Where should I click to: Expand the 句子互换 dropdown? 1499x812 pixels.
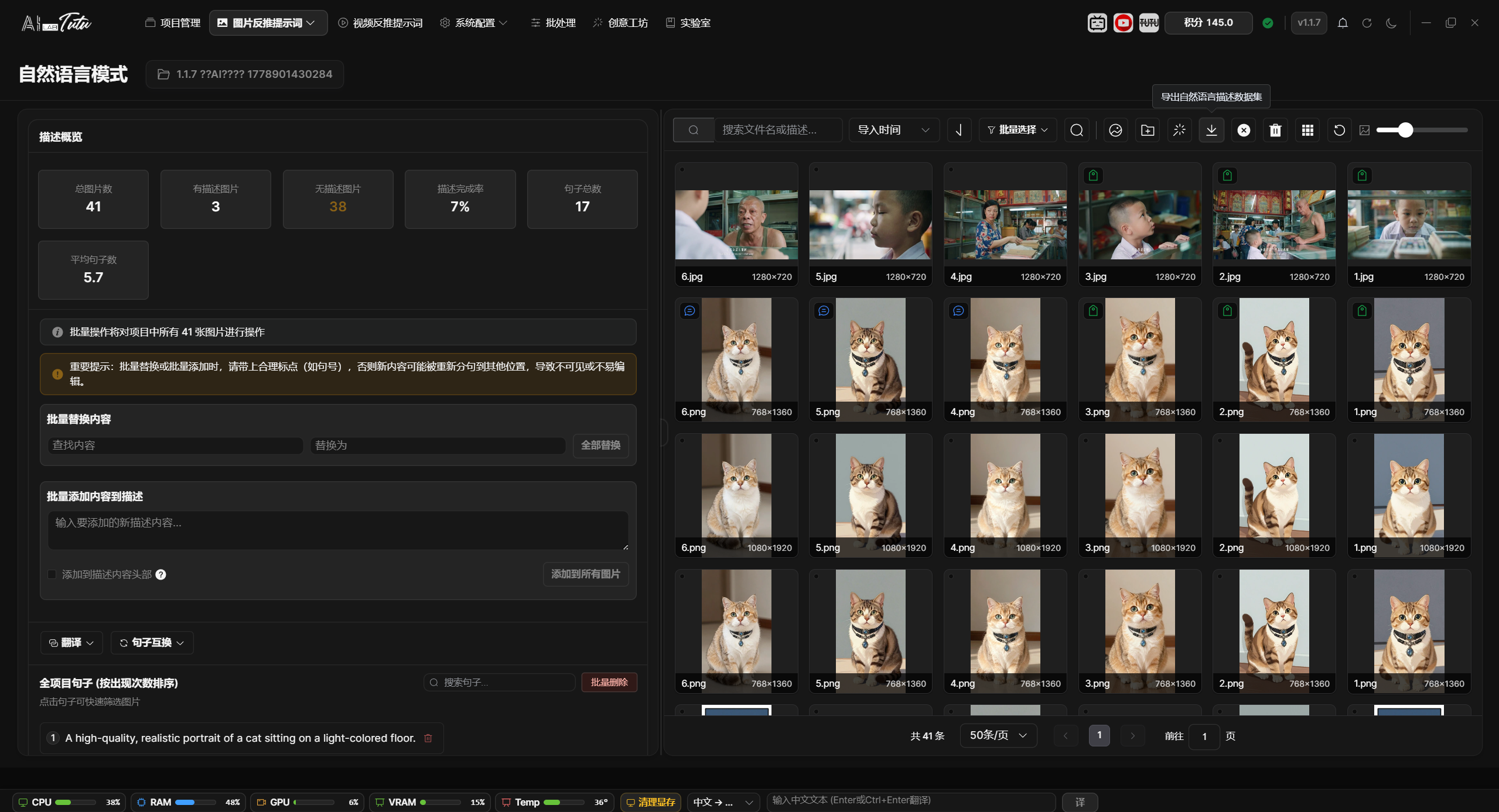point(152,643)
